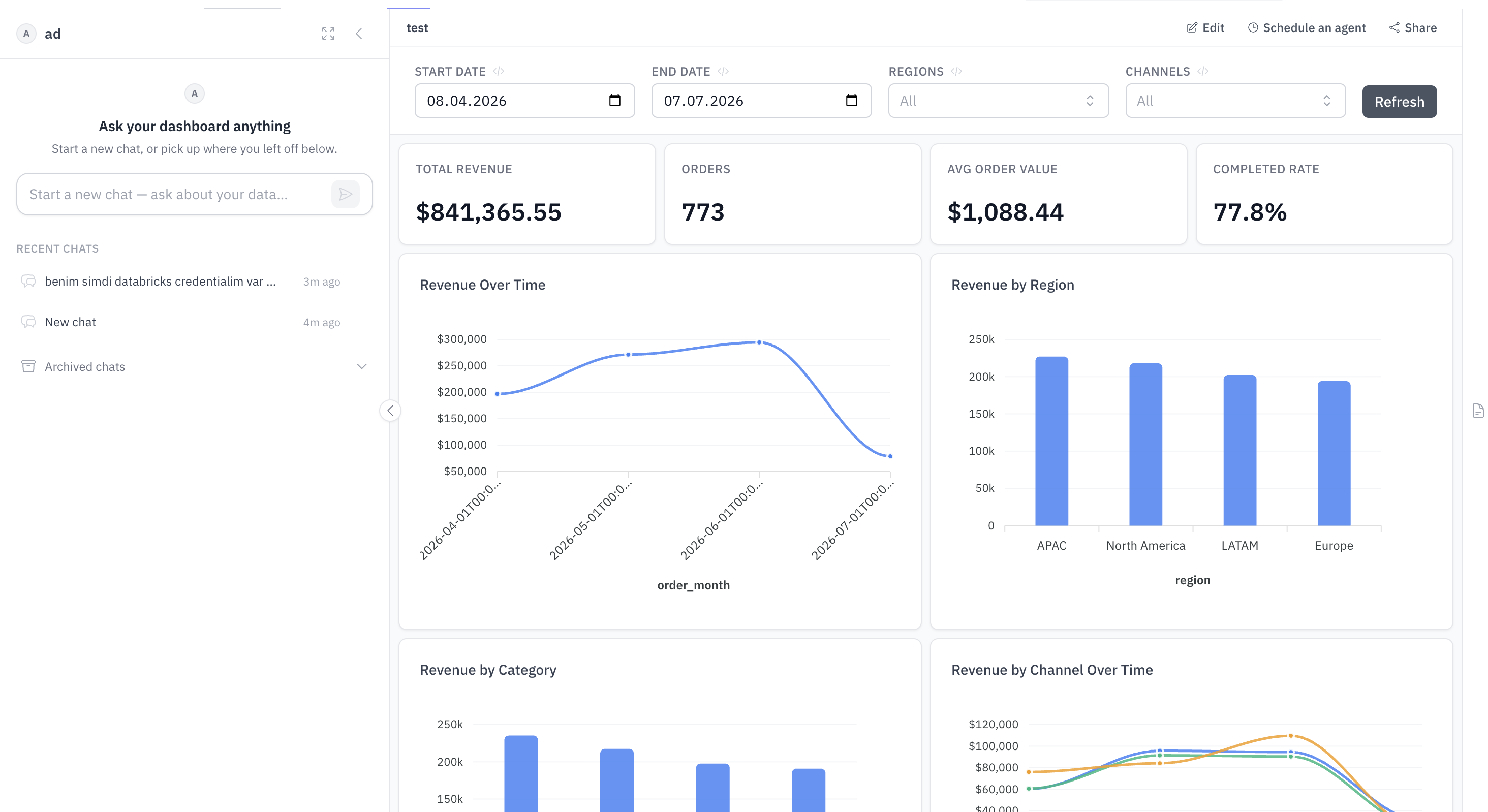Click Edit in dashboard header
Viewport: 1488px width, 812px height.
(x=1205, y=28)
